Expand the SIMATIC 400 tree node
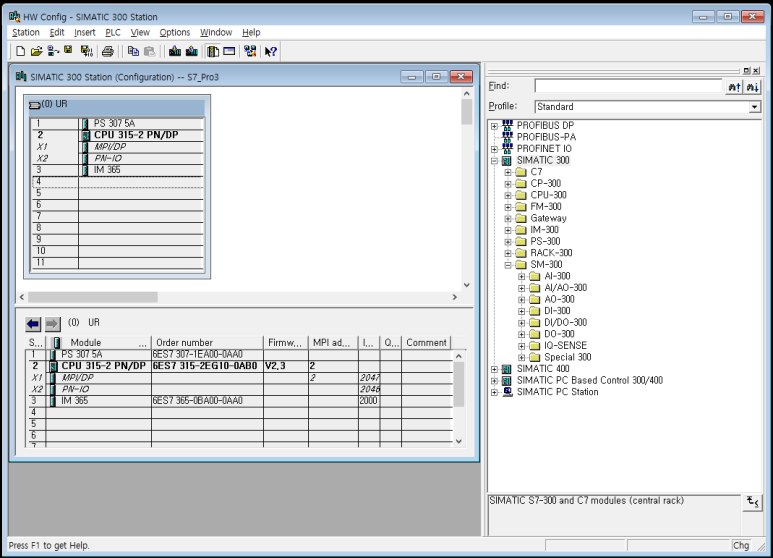 pyautogui.click(x=494, y=369)
